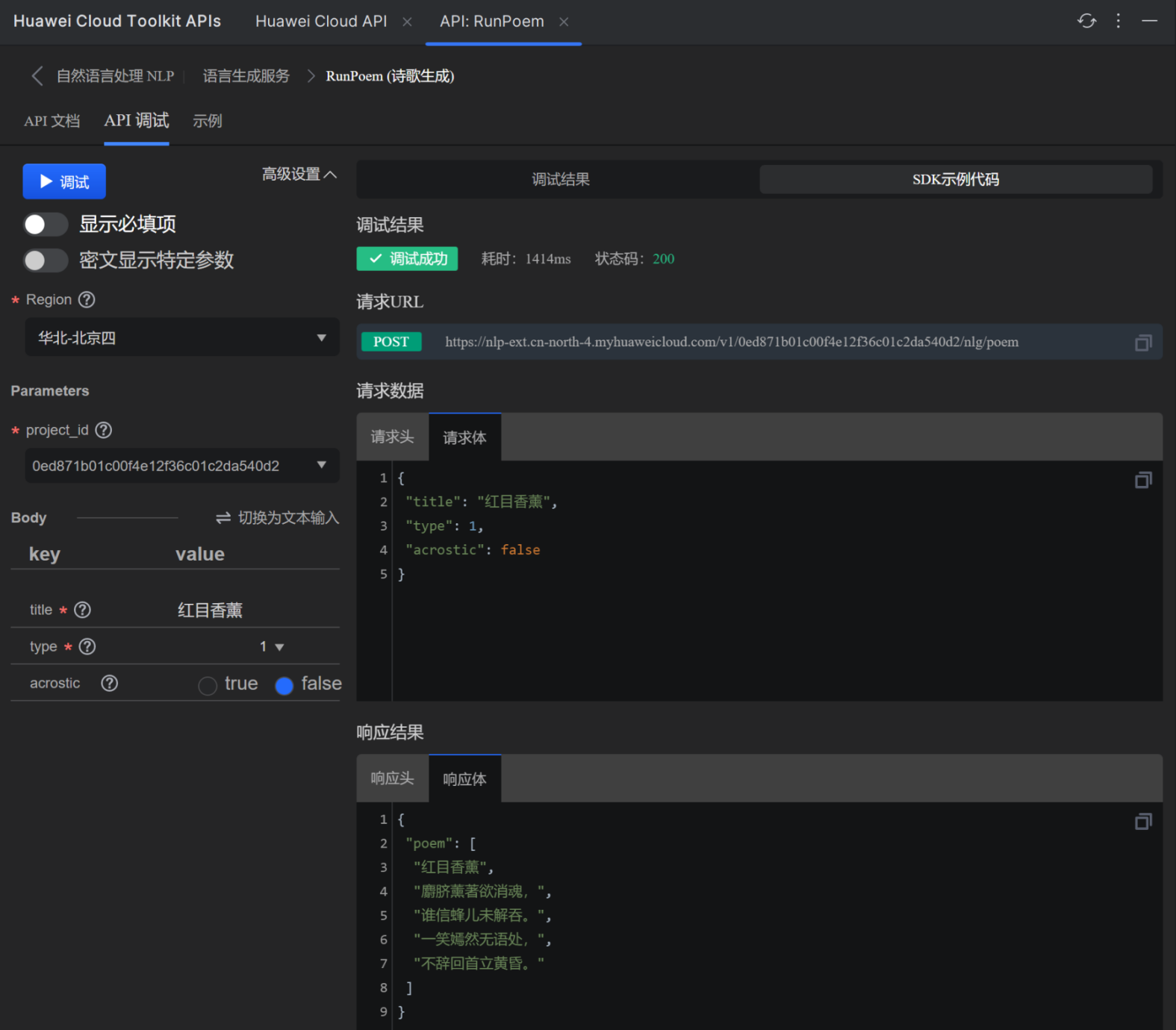Image resolution: width=1176 pixels, height=1030 pixels.
Task: Switch to the 响应体 tab
Action: click(x=464, y=778)
